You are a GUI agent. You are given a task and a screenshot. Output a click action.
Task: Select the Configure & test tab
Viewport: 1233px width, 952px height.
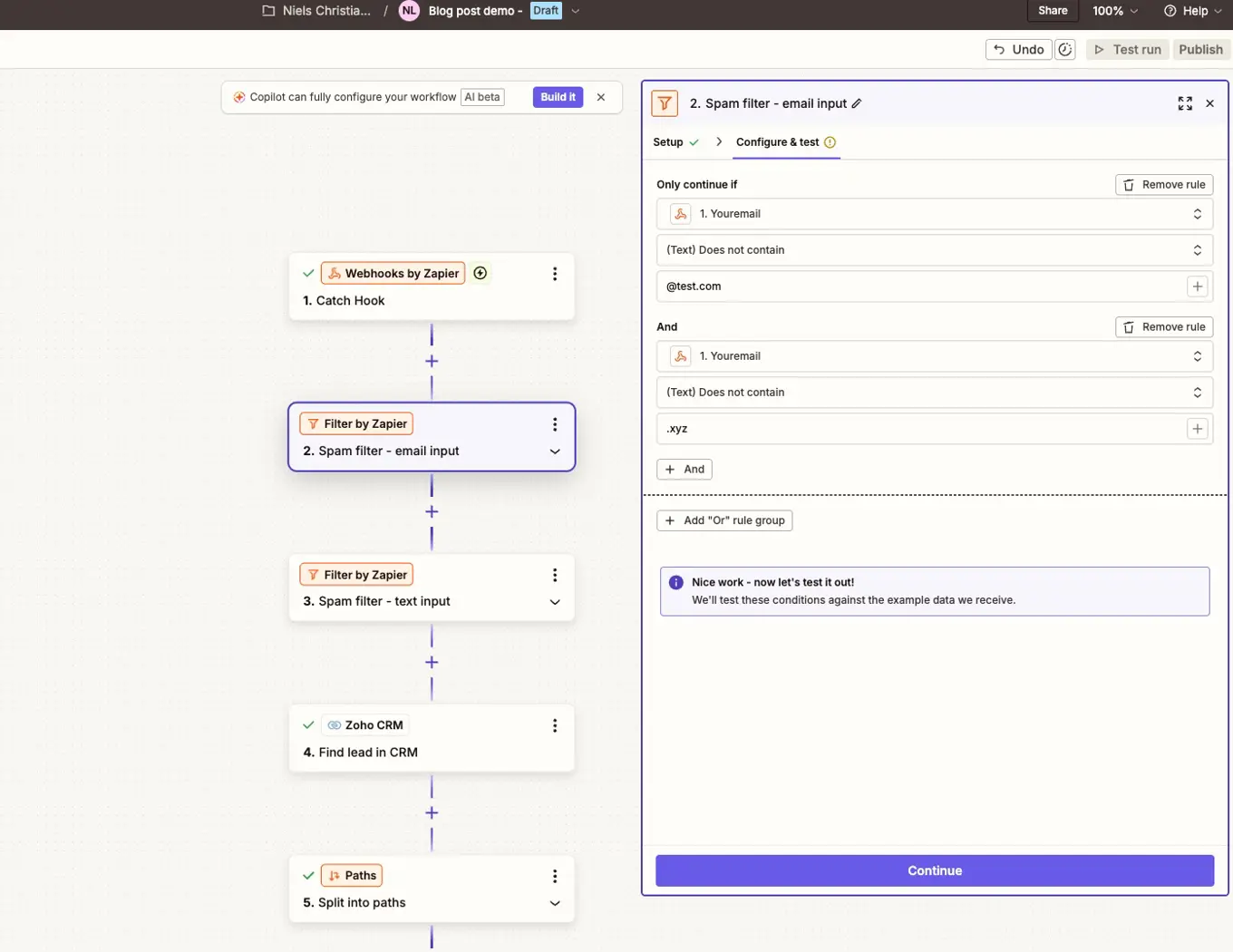tap(779, 142)
